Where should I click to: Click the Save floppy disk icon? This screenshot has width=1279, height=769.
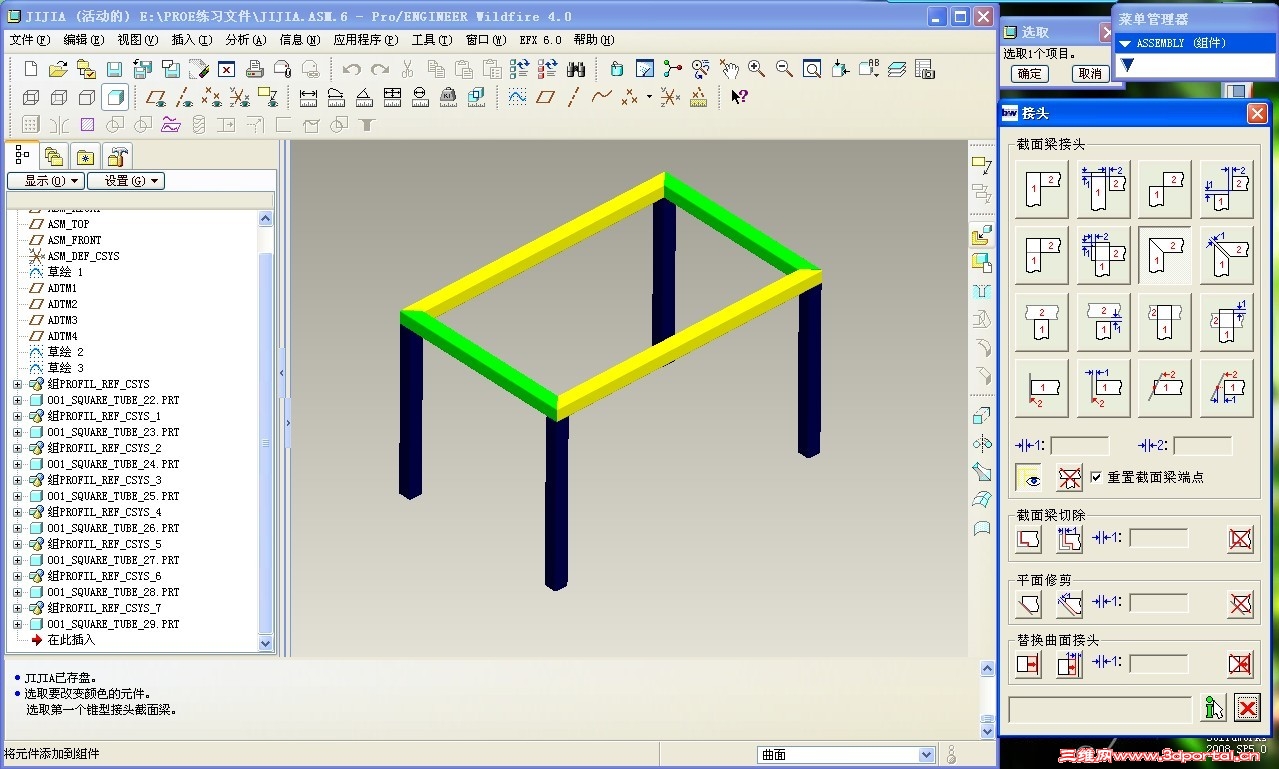pos(114,69)
